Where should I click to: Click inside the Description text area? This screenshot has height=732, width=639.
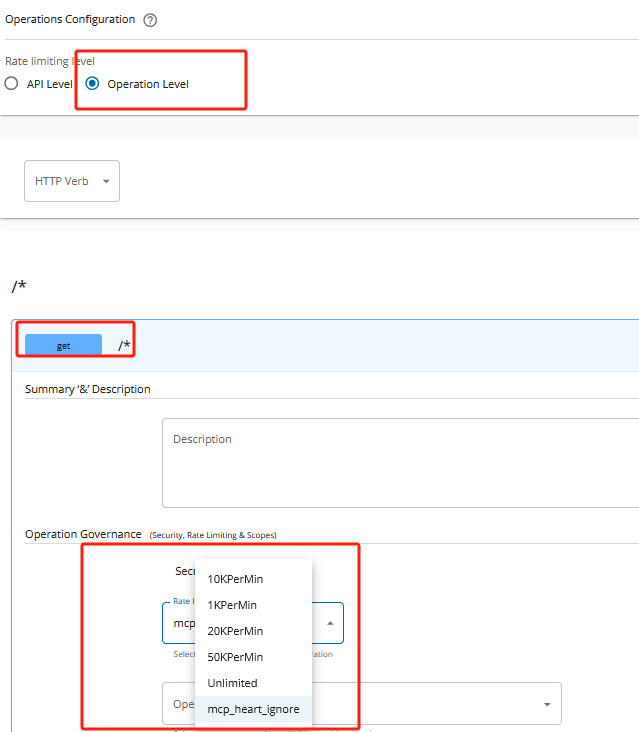click(x=400, y=463)
